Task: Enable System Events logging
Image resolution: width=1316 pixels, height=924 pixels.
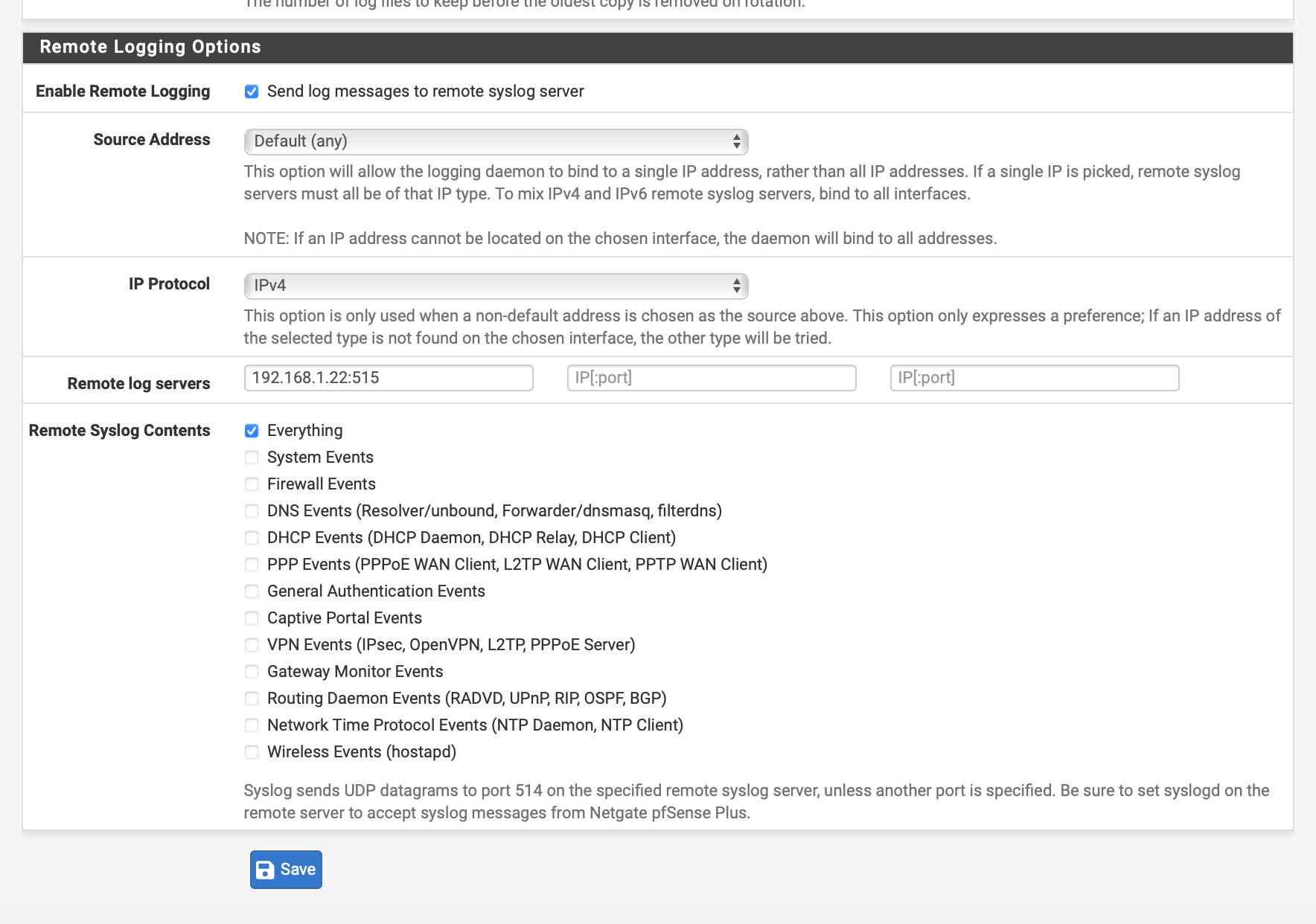Action: [252, 458]
